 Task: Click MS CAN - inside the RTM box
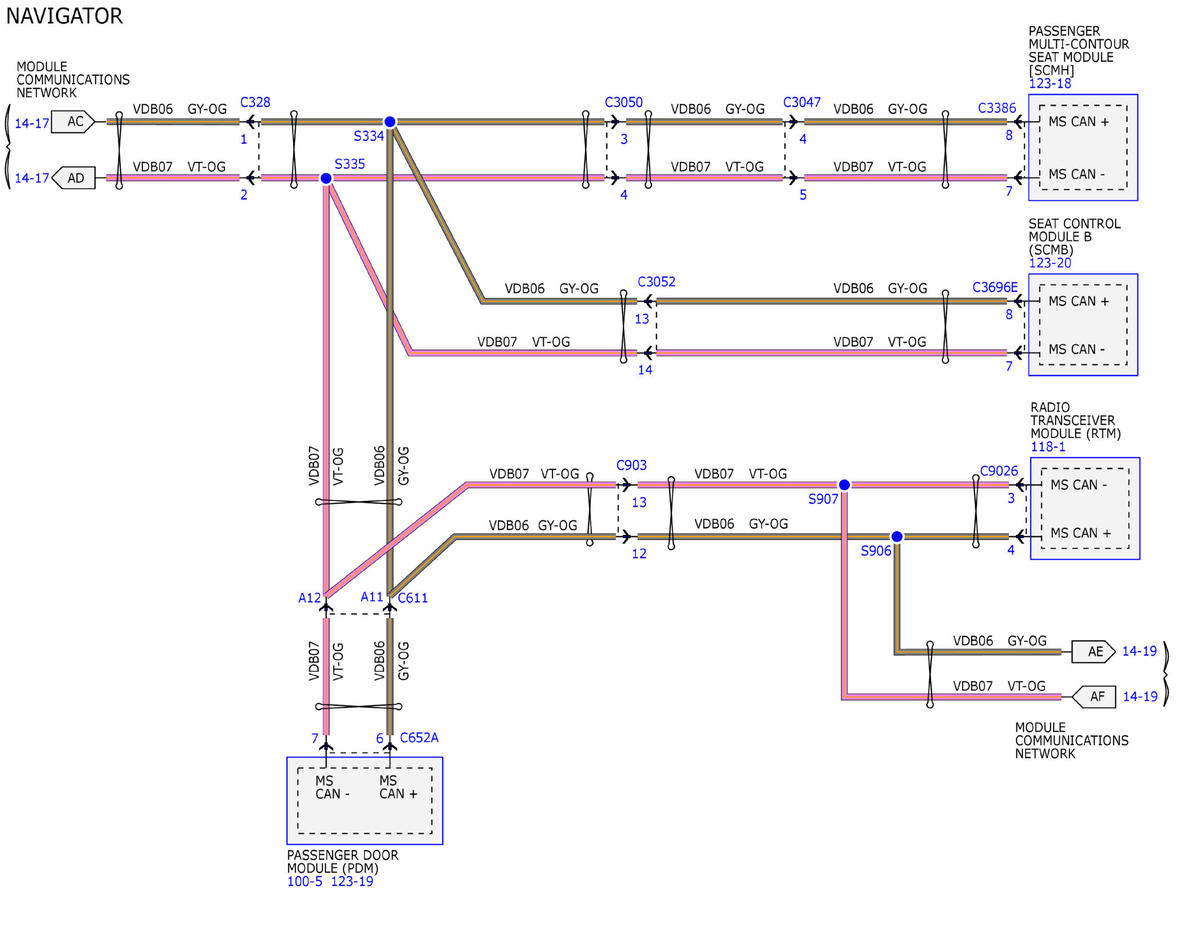(1078, 485)
